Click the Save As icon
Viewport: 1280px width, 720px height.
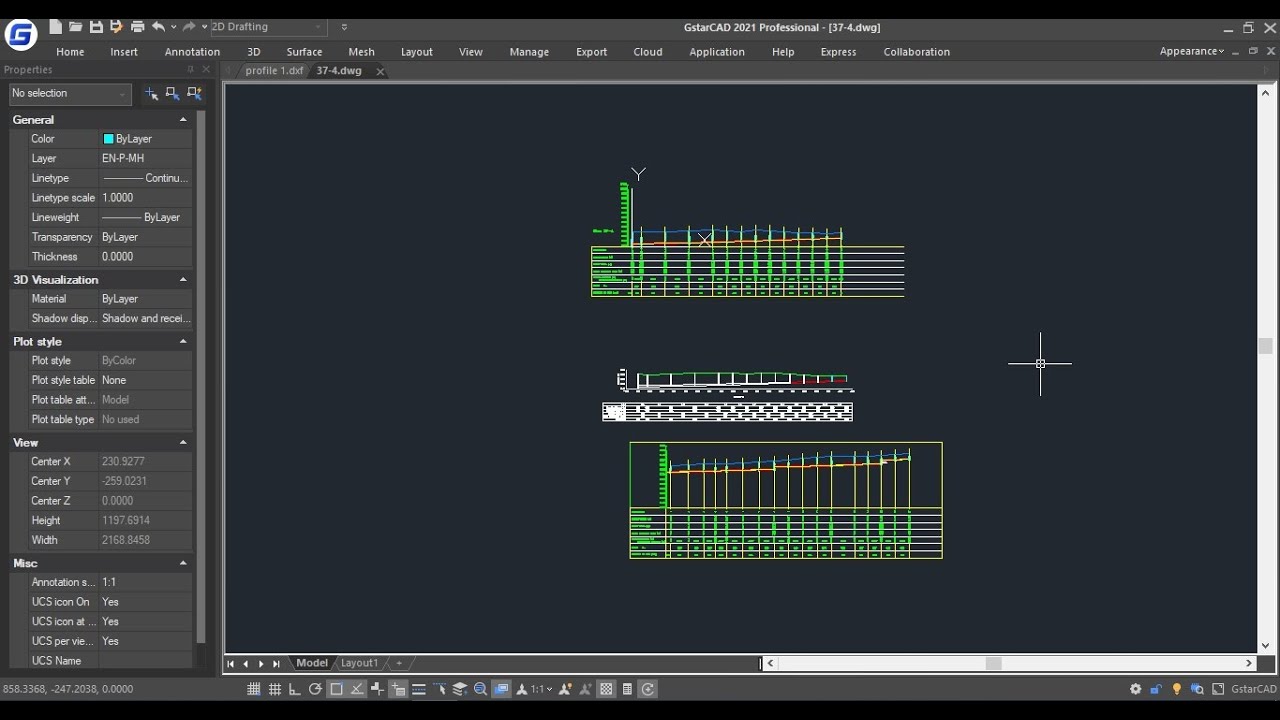point(116,27)
